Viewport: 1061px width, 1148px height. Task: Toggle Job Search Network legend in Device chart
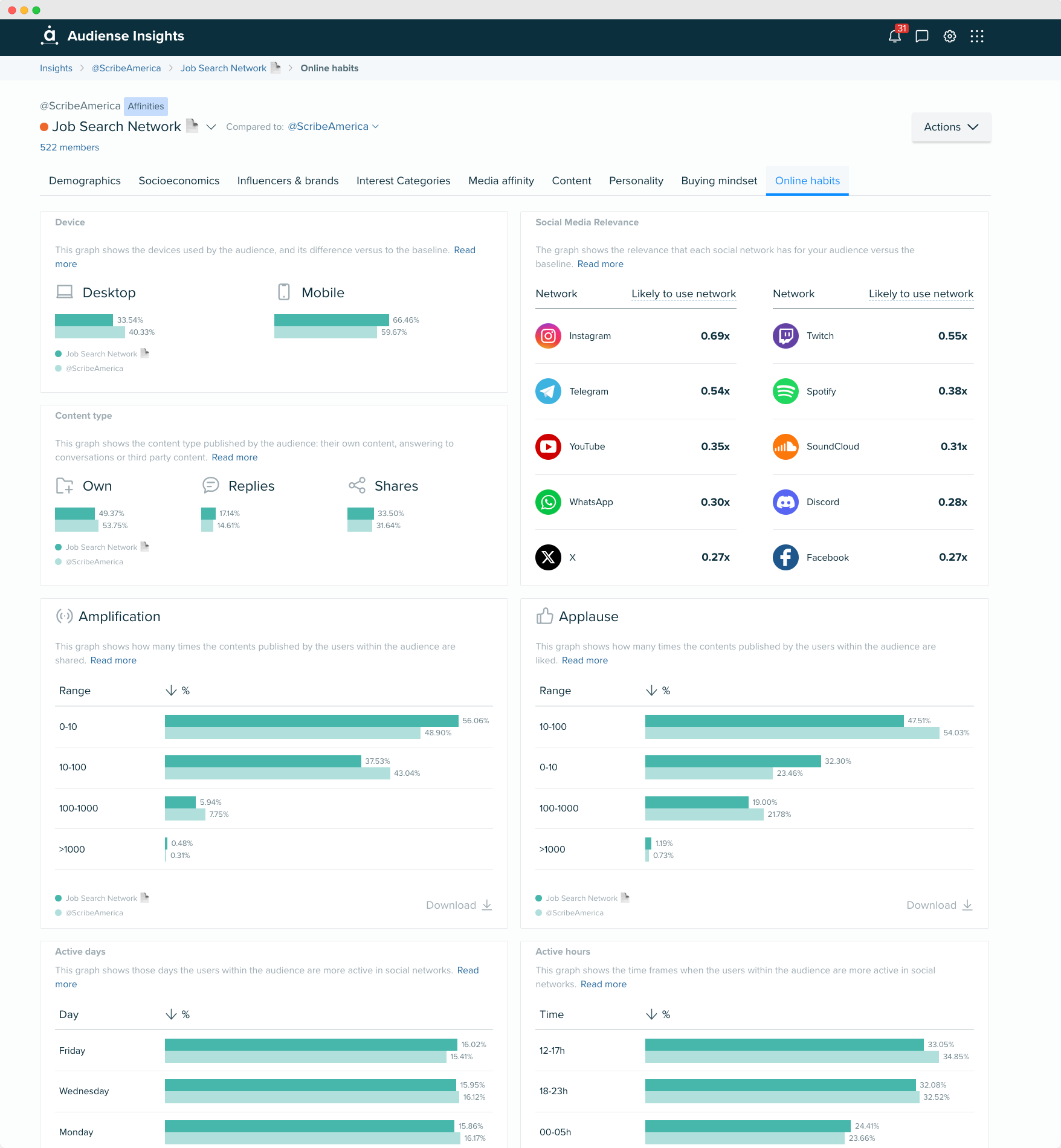101,354
